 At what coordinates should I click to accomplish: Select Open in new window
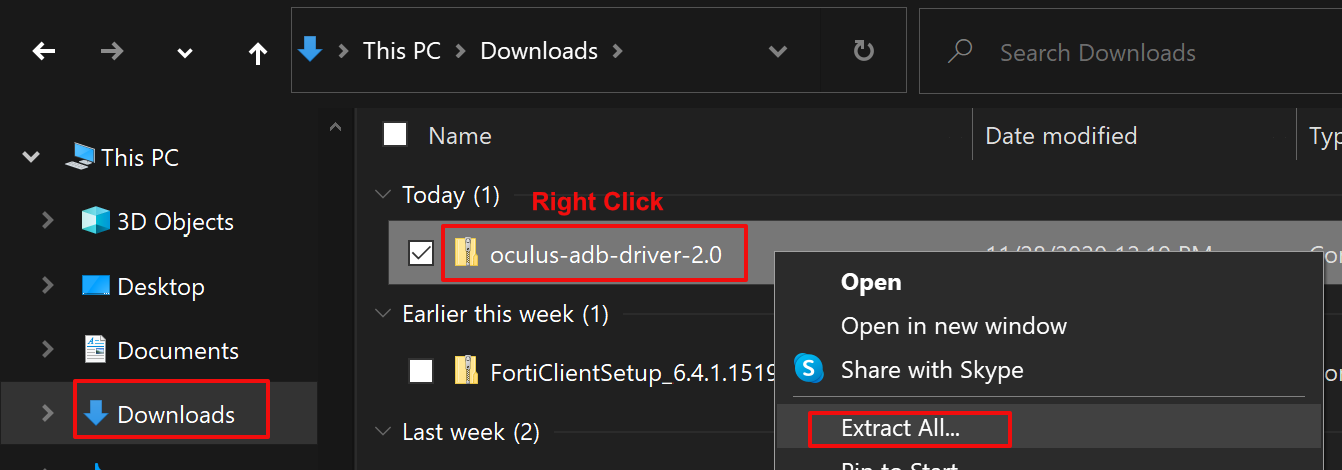pyautogui.click(x=953, y=326)
